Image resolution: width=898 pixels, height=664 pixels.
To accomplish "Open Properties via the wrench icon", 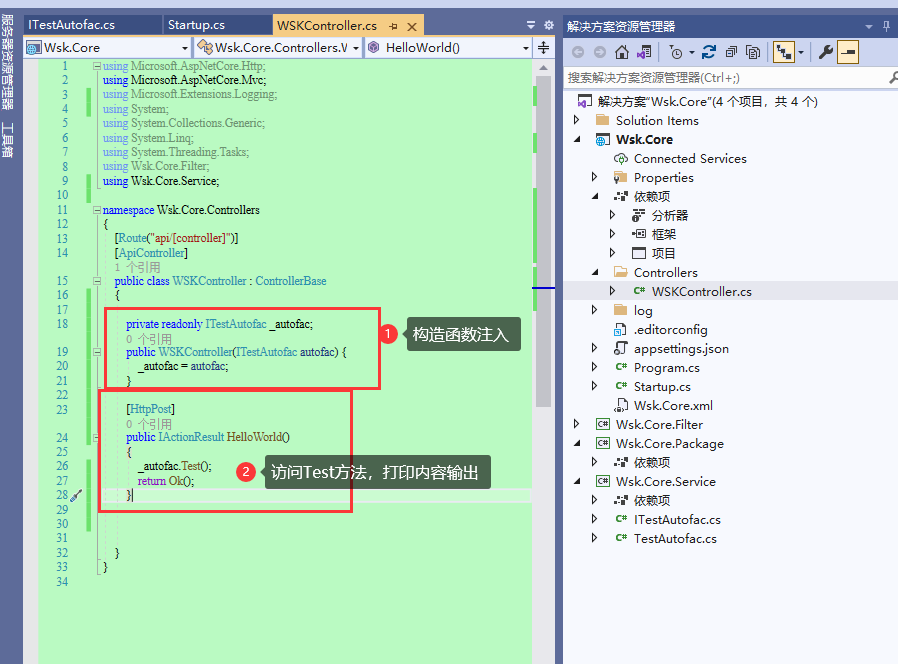I will (x=825, y=53).
